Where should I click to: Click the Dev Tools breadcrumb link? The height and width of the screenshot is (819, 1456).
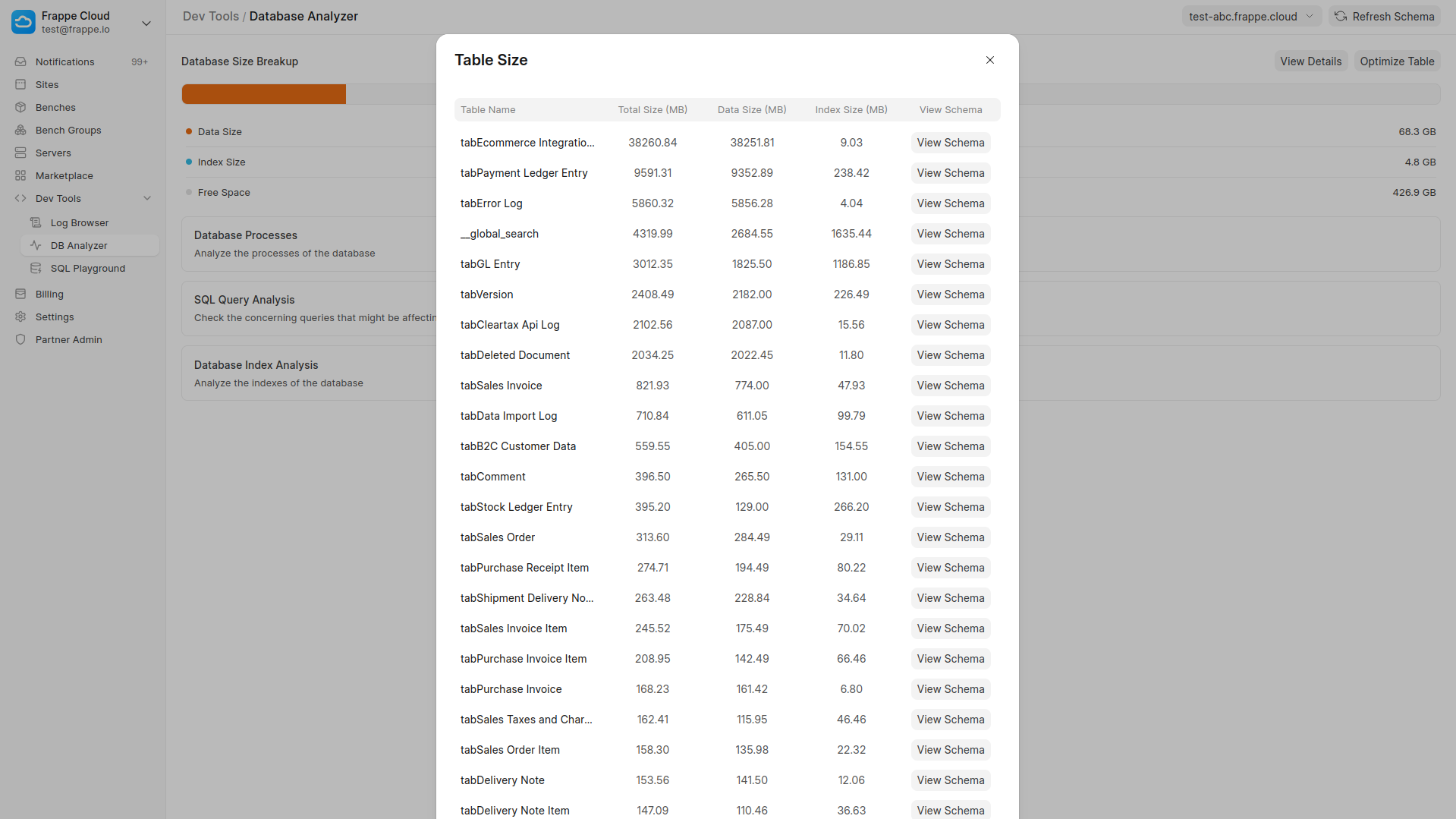pos(210,16)
